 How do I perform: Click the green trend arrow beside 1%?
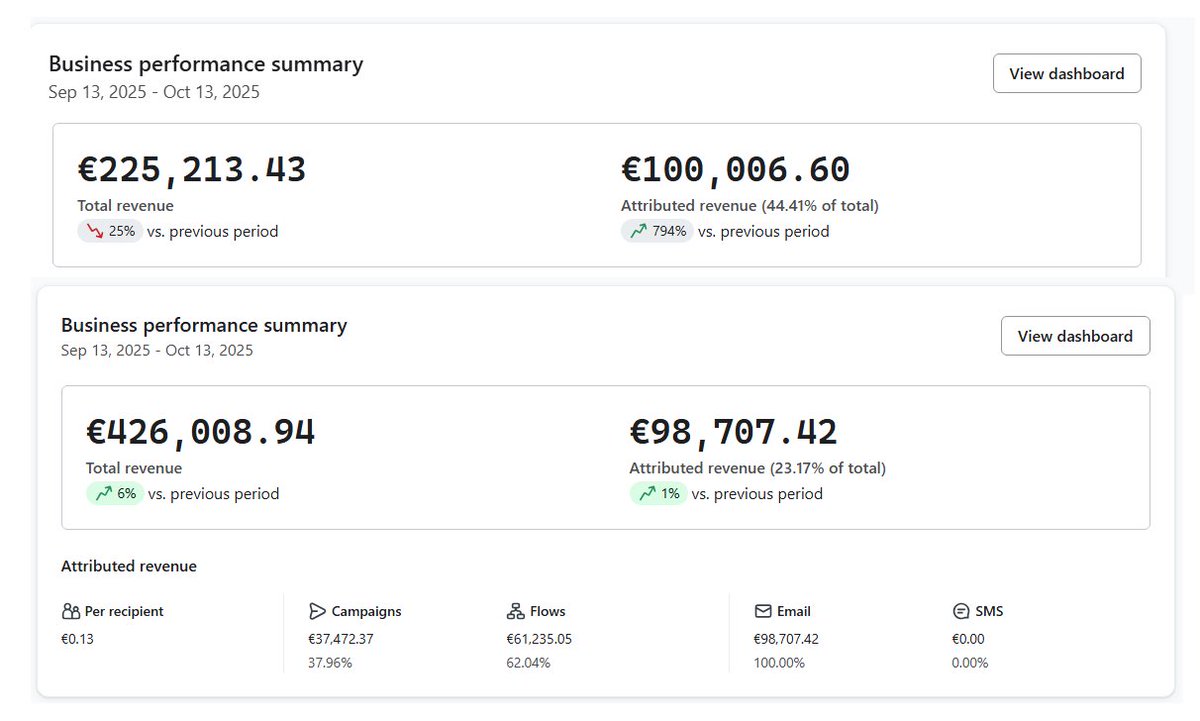(647, 493)
